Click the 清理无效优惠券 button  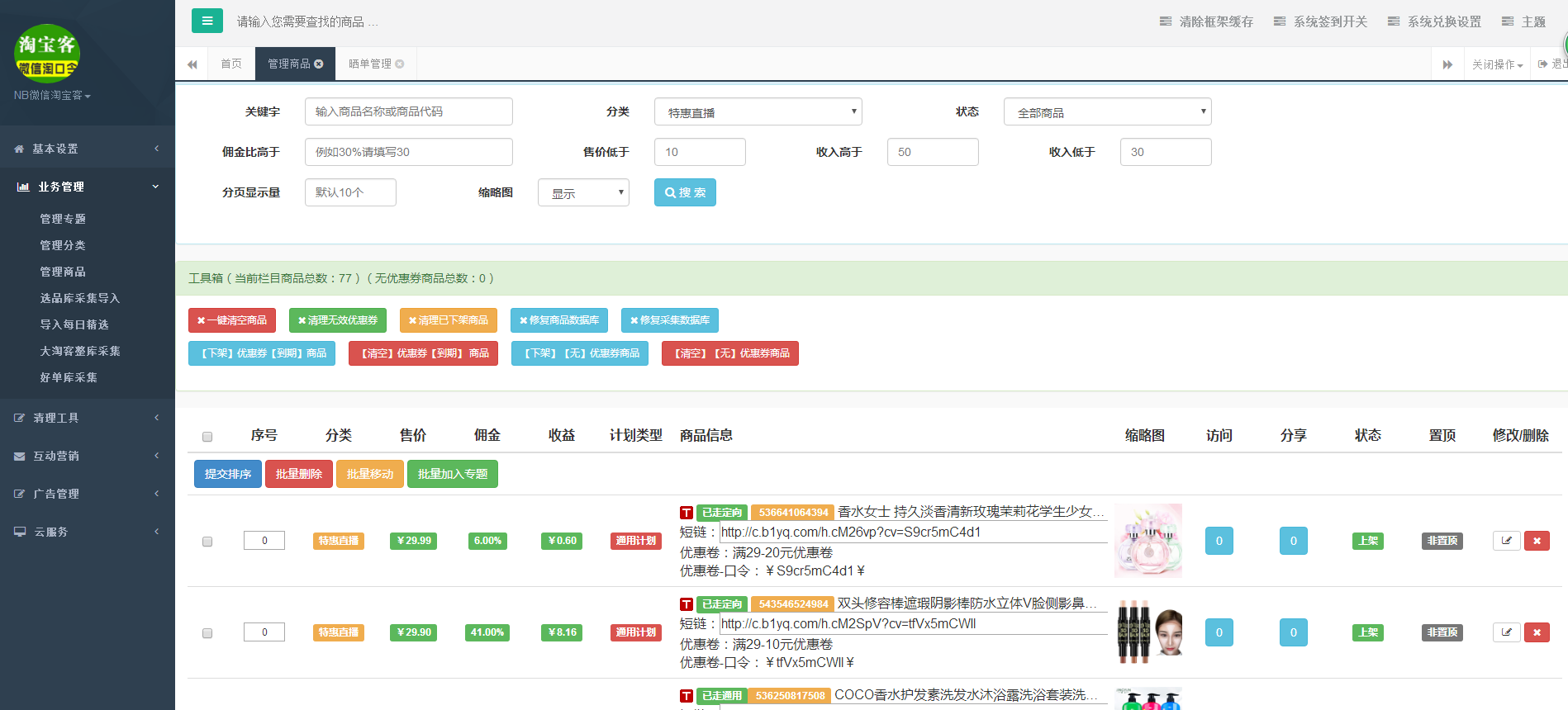tap(338, 320)
